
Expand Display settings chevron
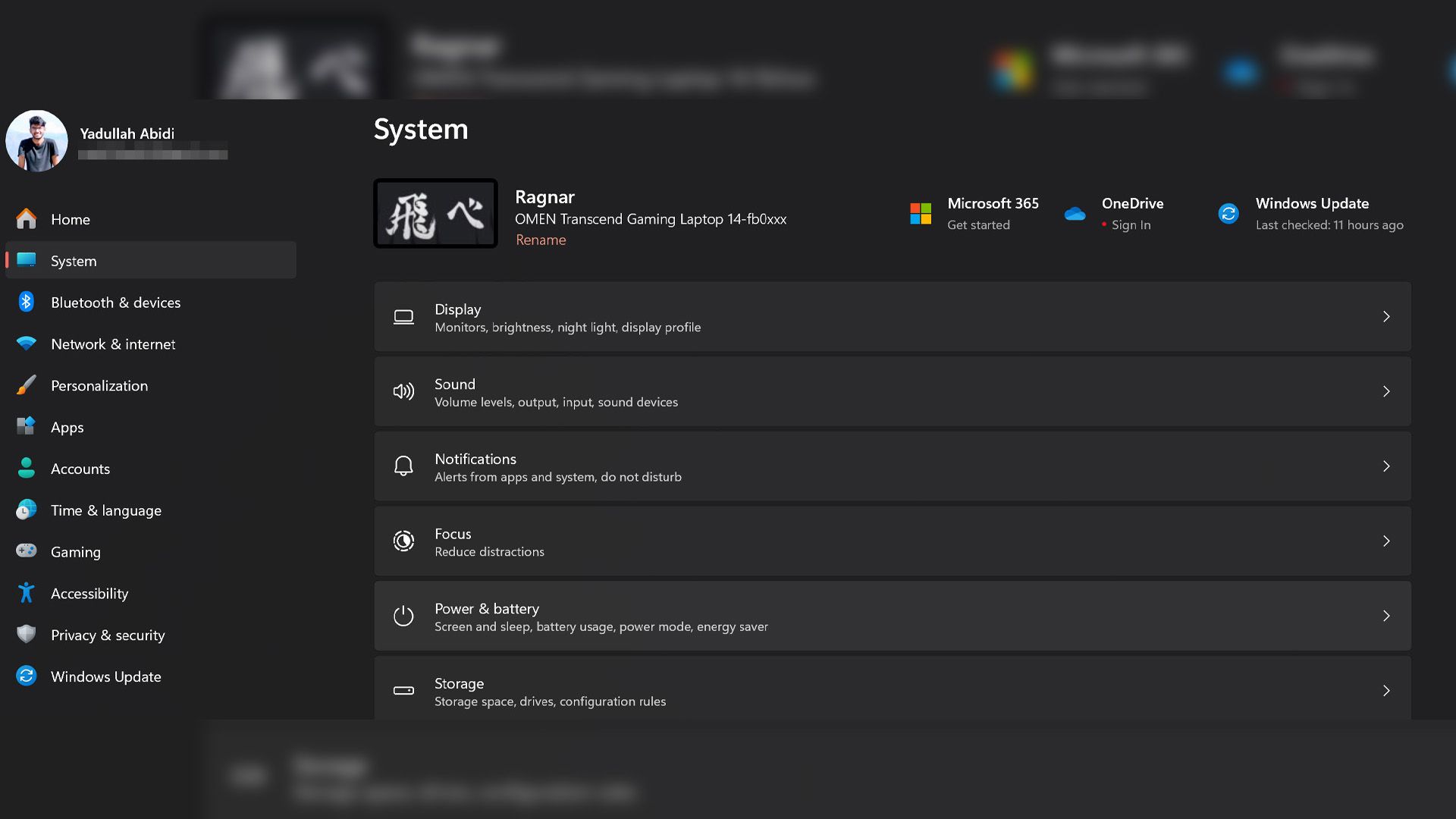1386,316
